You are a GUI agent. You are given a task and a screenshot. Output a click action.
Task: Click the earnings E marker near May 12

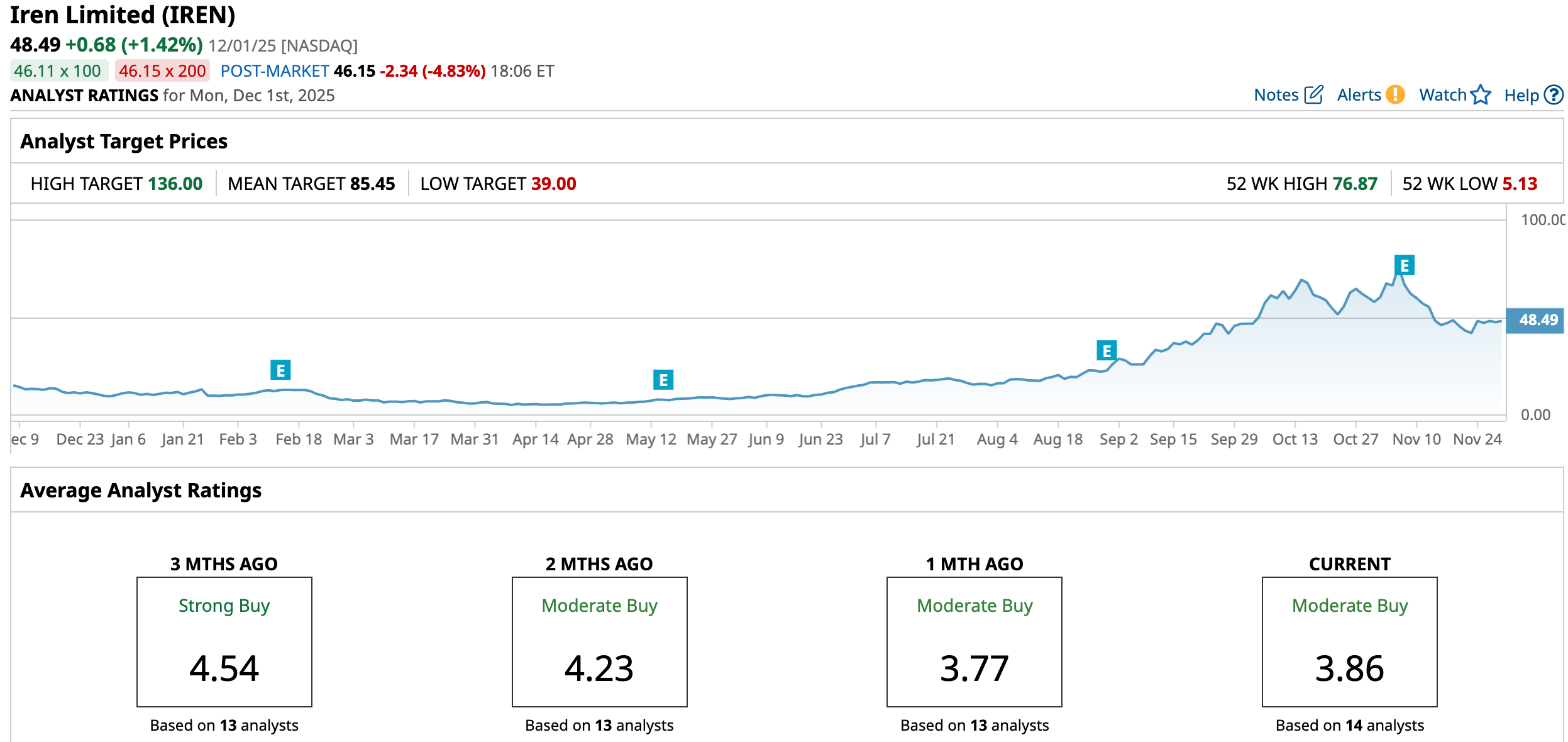tap(663, 380)
